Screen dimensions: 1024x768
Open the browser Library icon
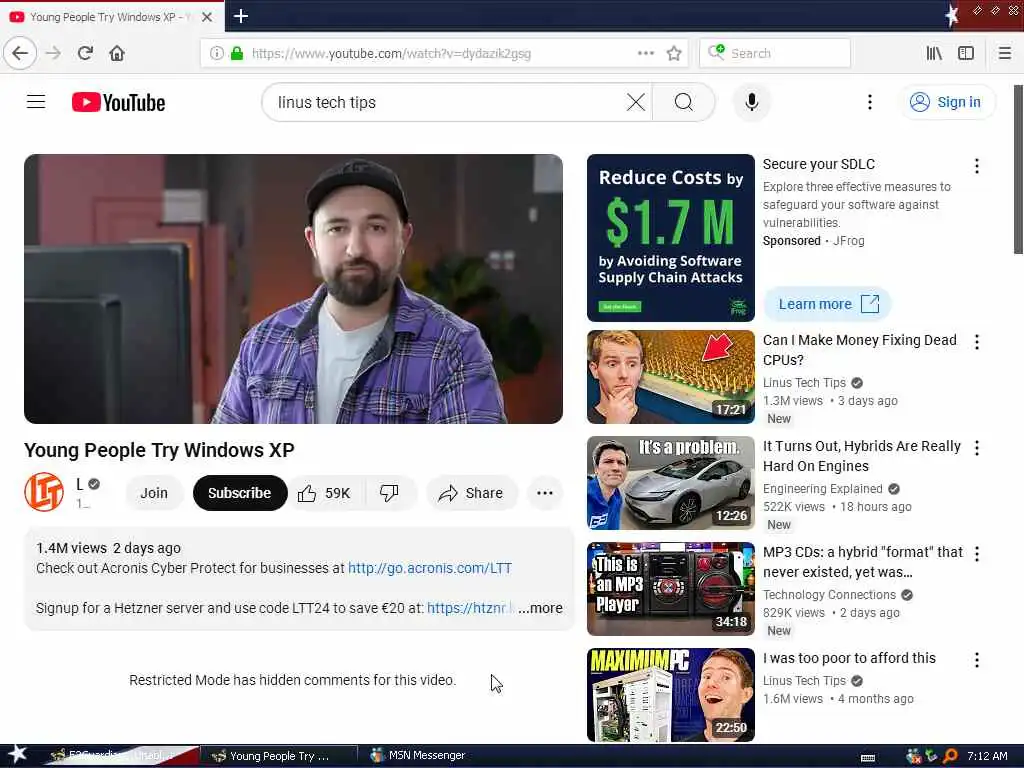pyautogui.click(x=934, y=53)
